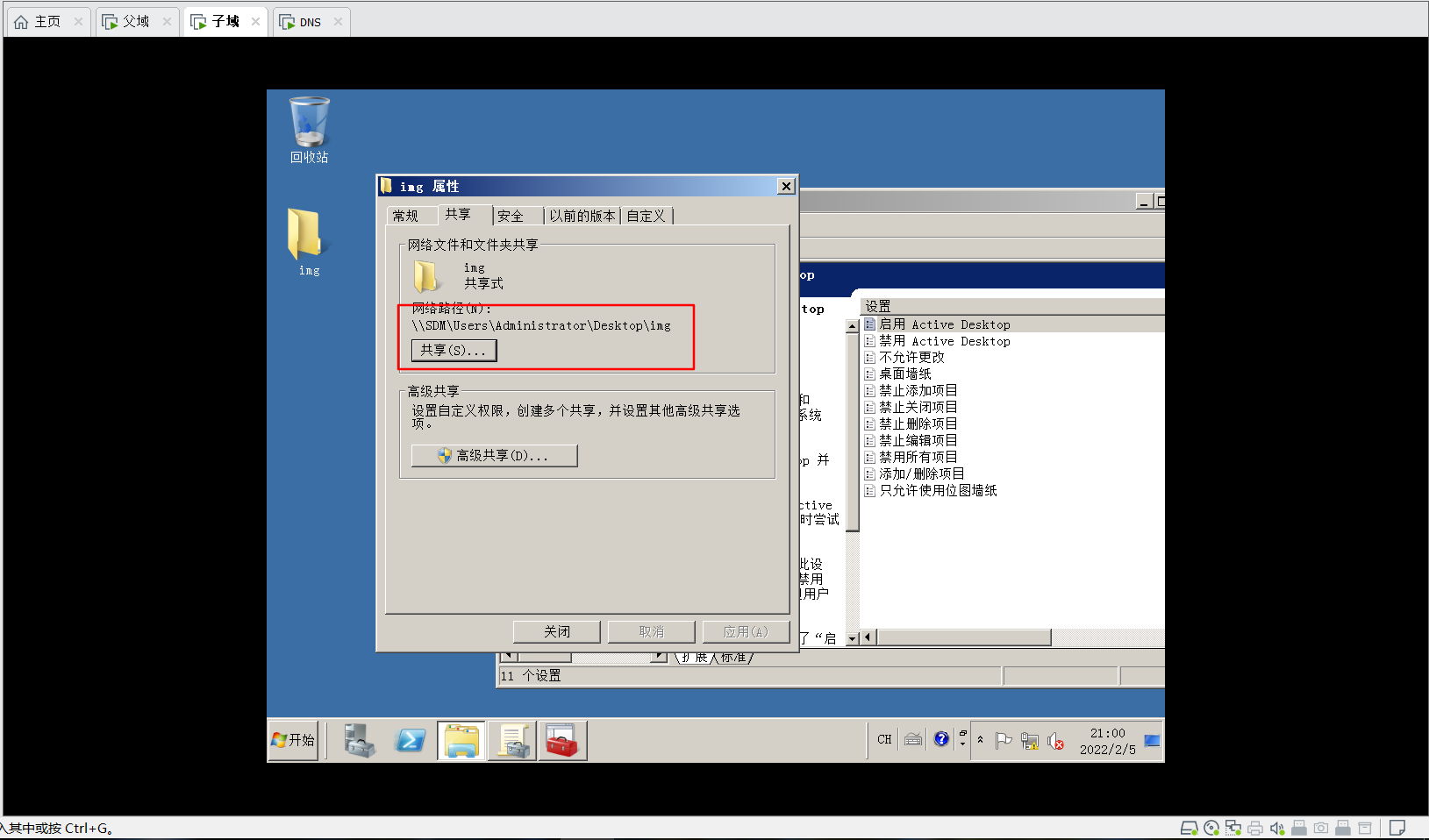1429x840 pixels.
Task: Click the CH input language indicator
Action: pyautogui.click(x=884, y=739)
